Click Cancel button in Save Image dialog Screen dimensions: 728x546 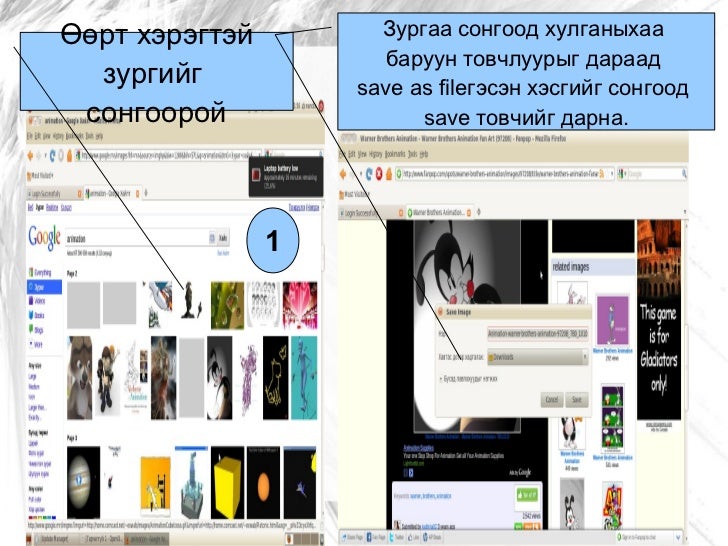coord(552,400)
